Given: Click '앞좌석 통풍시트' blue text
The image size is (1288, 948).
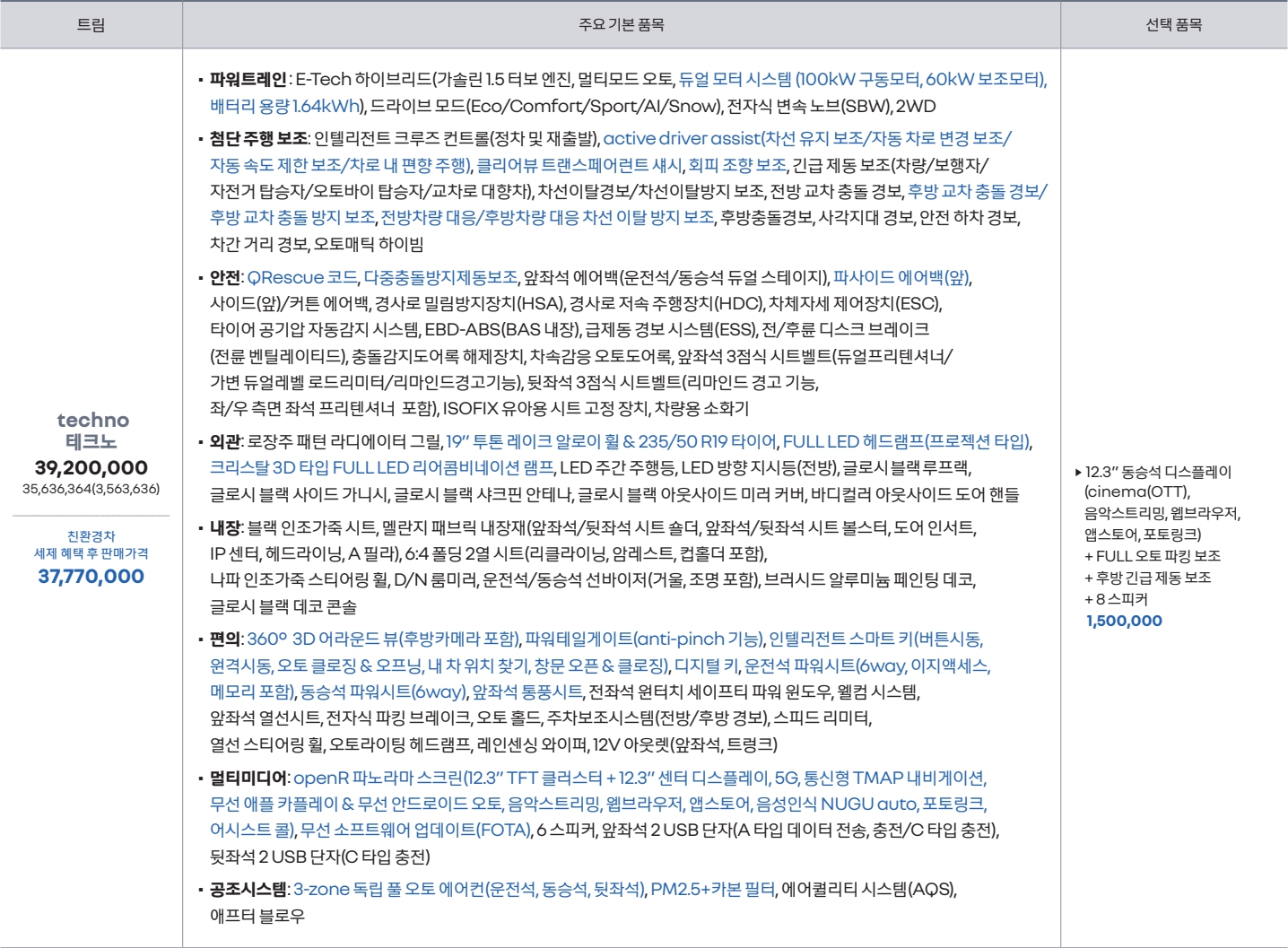Looking at the screenshot, I should click(x=527, y=692).
